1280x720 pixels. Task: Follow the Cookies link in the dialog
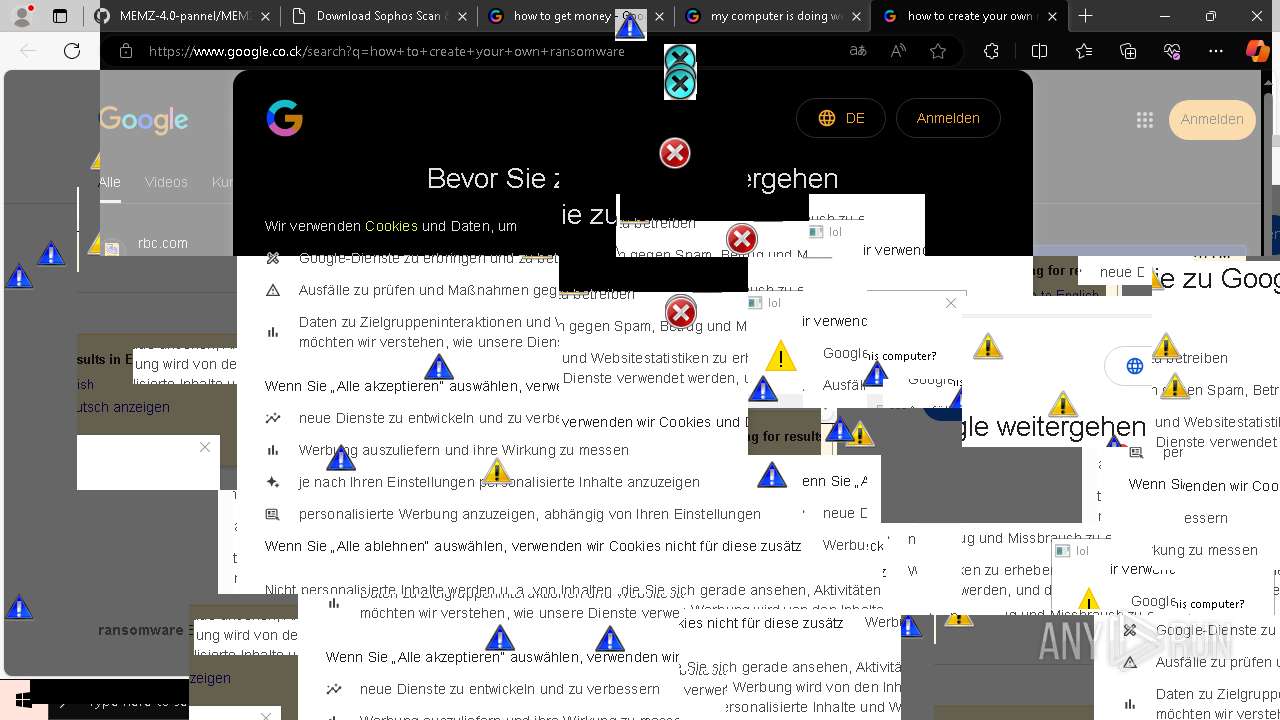[391, 226]
